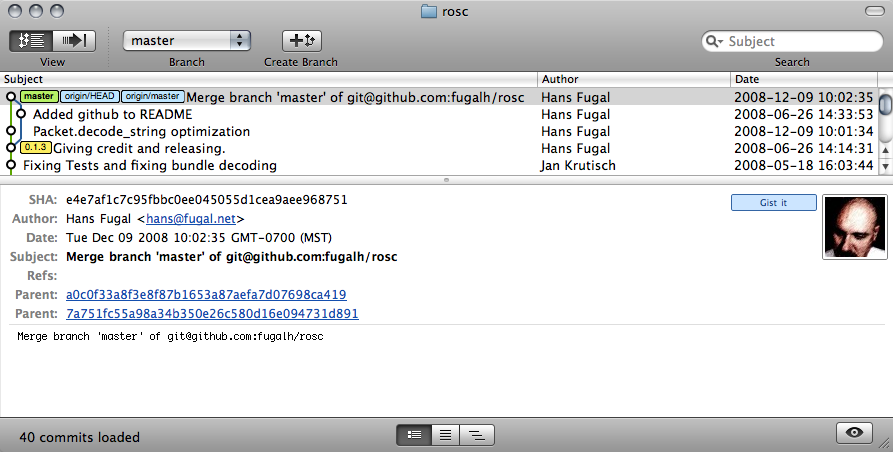Open parent commit a0c0f33a link
Image resolution: width=893 pixels, height=452 pixels.
click(x=206, y=295)
